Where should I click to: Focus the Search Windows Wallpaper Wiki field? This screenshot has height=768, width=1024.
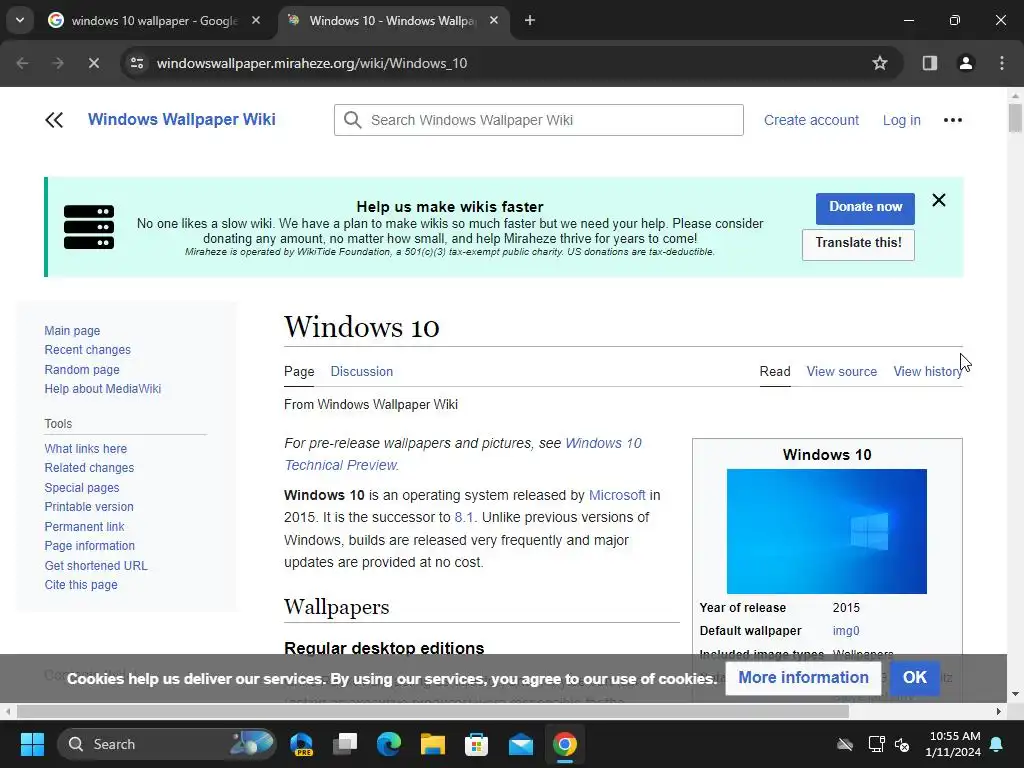pos(539,120)
